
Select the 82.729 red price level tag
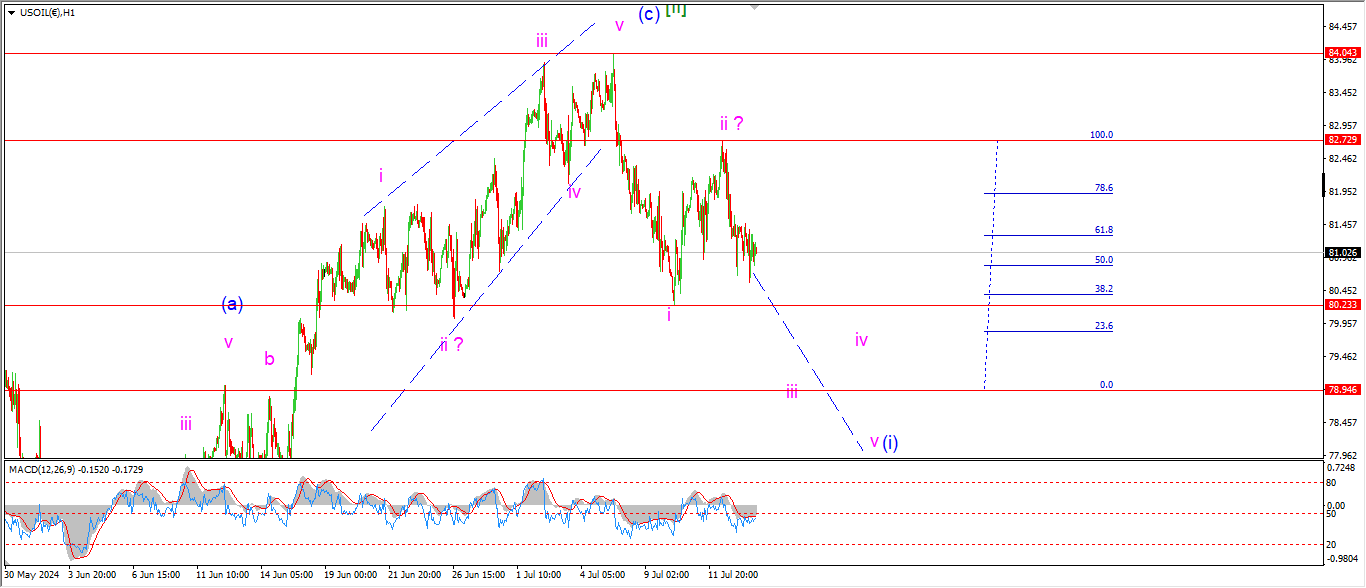click(x=1341, y=140)
